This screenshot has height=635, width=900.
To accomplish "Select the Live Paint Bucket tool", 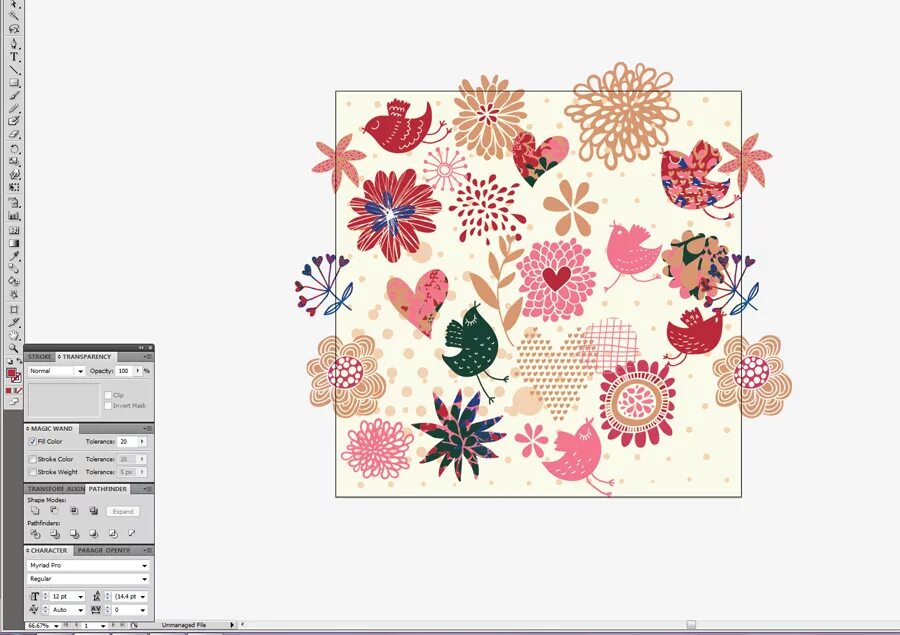I will 14,281.
